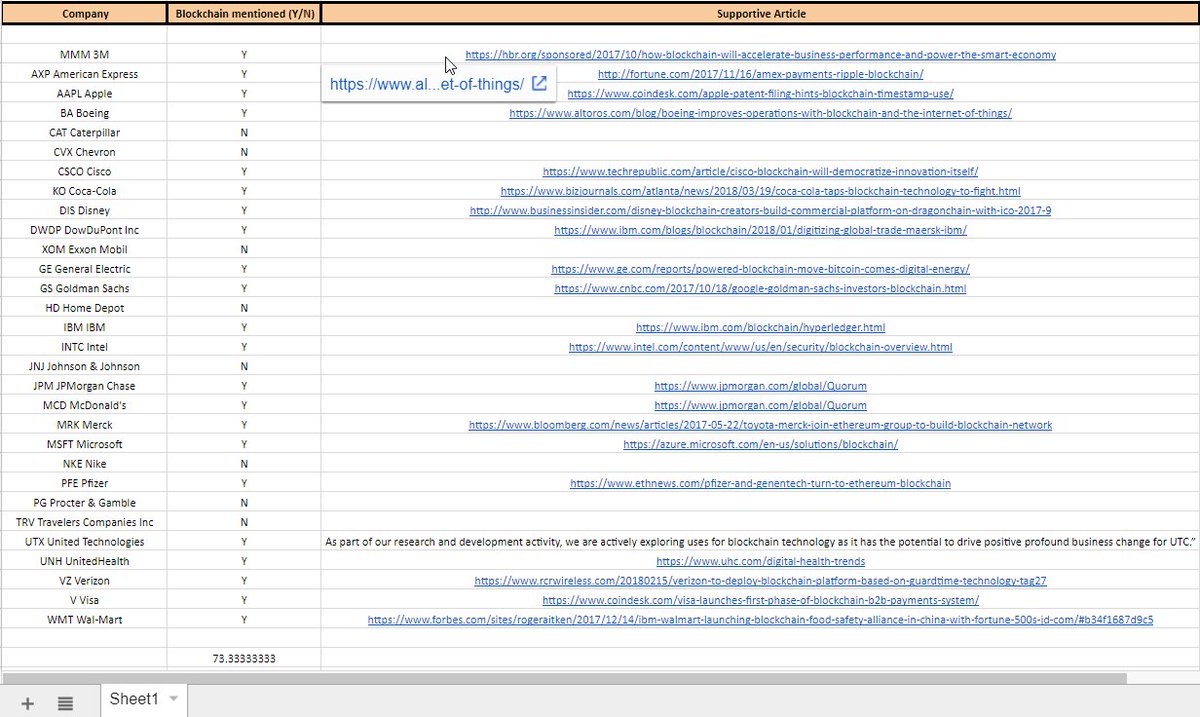
Task: Open the jpmorgan Quorum link in McDonald's row
Action: click(760, 406)
